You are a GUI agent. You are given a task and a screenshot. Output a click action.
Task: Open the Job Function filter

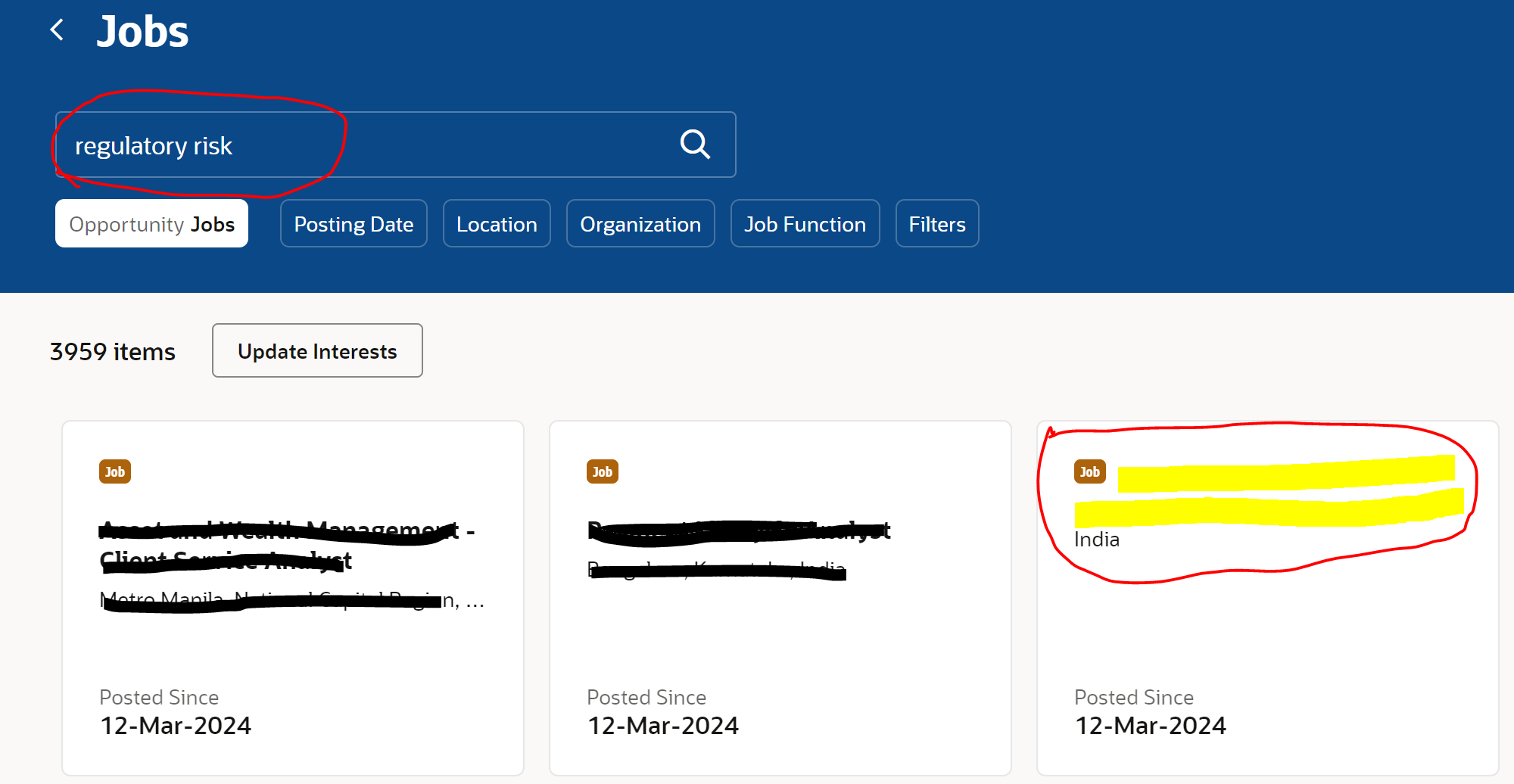point(805,223)
